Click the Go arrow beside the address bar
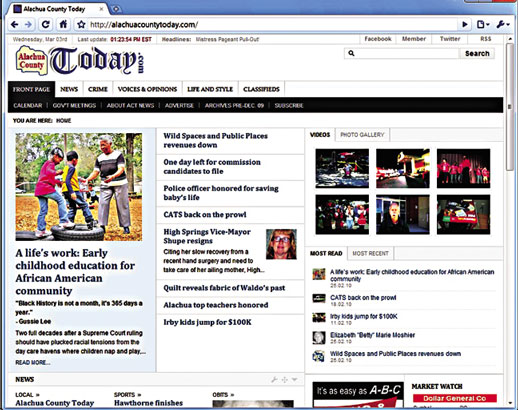Screen dimensions: 518x410 (465, 24)
